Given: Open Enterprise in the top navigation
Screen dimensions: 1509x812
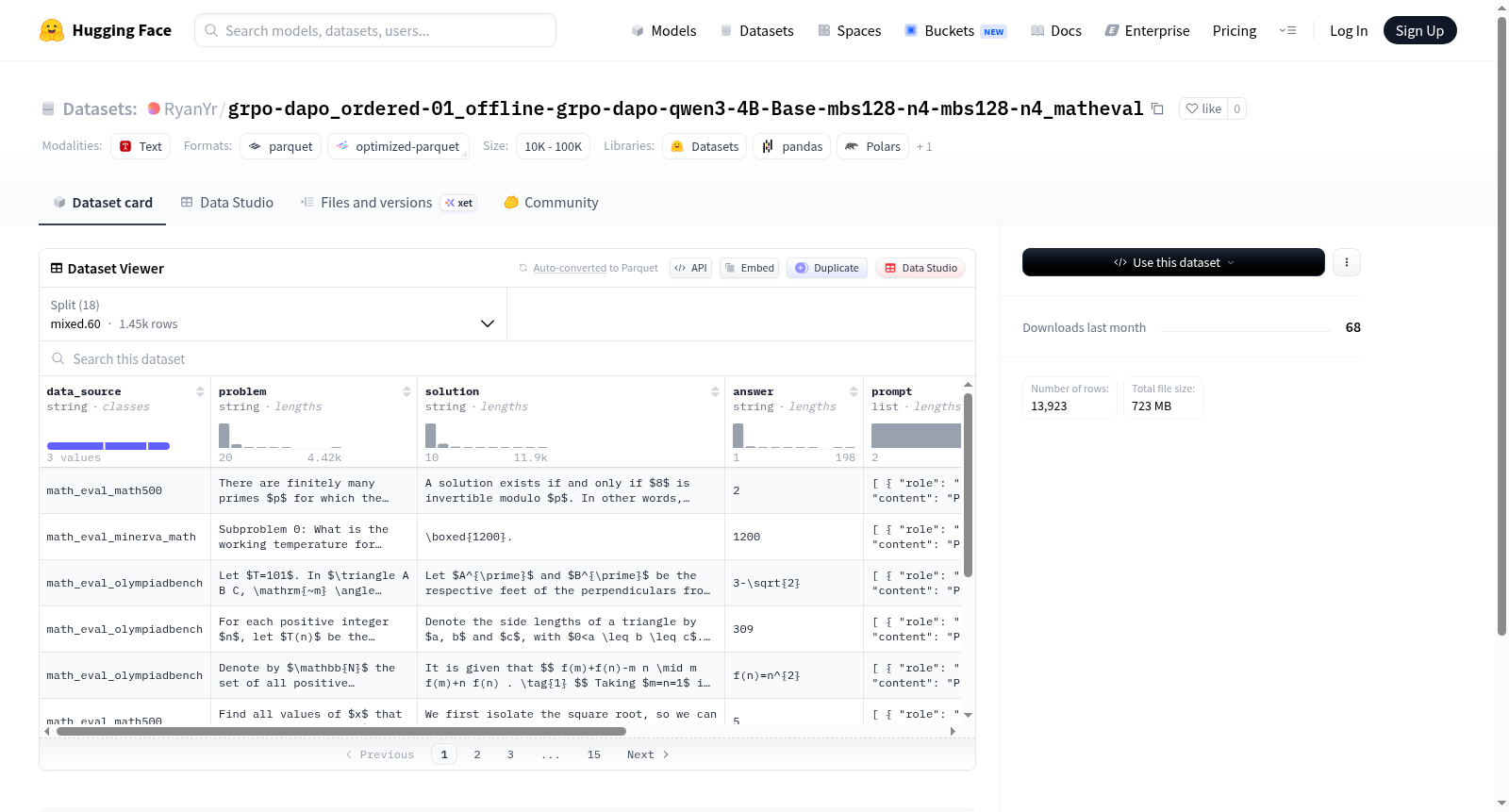Looking at the screenshot, I should point(1147,30).
